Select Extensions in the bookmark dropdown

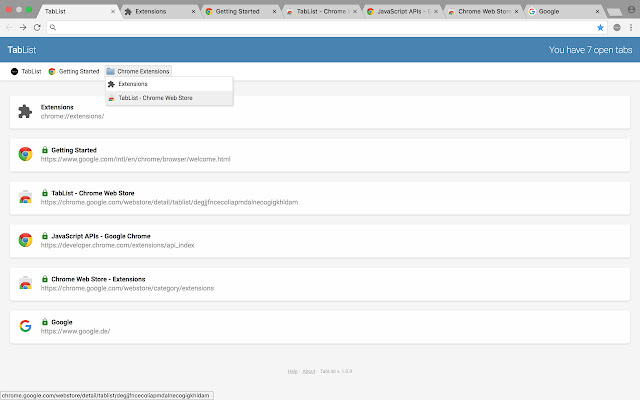pos(169,84)
